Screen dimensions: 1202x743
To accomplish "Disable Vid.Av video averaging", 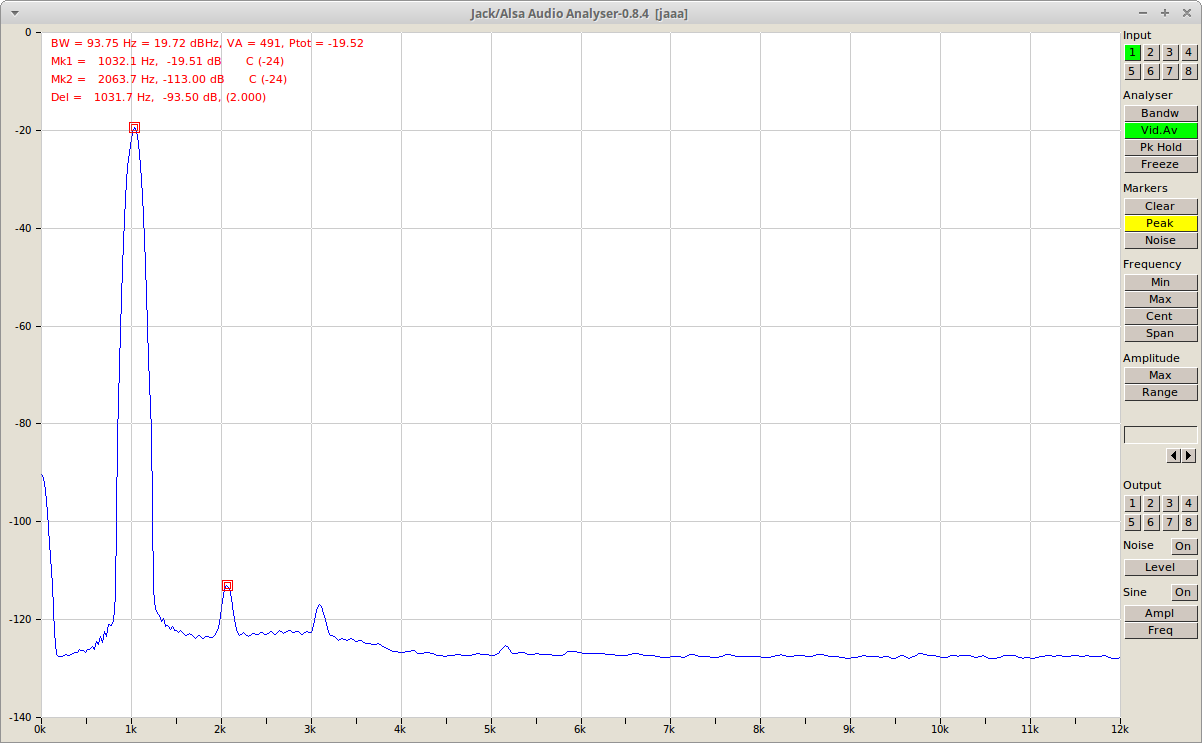I will pyautogui.click(x=1160, y=130).
